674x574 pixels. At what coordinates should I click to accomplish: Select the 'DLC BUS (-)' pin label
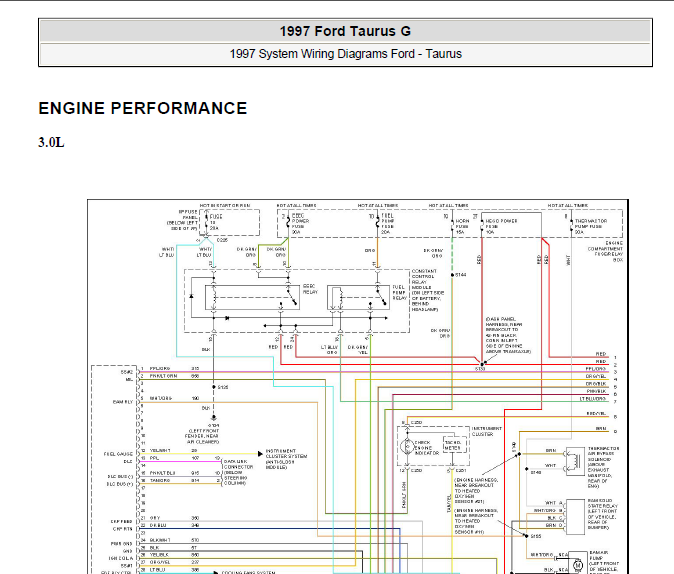(x=119, y=477)
